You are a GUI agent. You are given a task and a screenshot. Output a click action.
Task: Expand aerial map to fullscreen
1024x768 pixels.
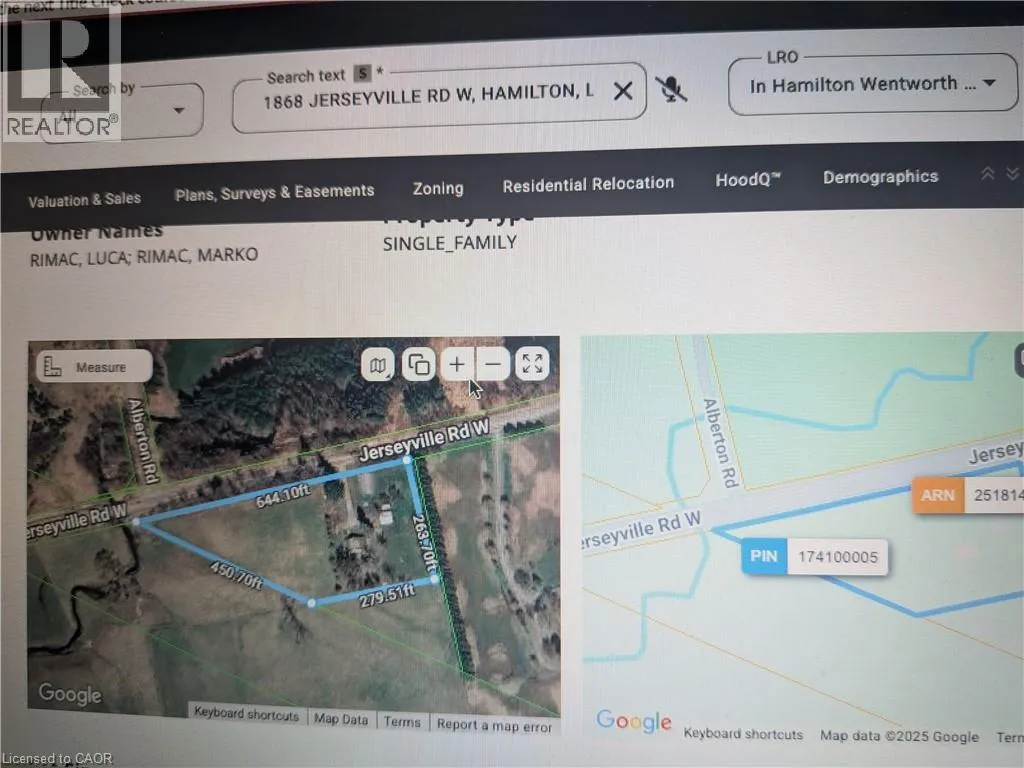point(532,363)
